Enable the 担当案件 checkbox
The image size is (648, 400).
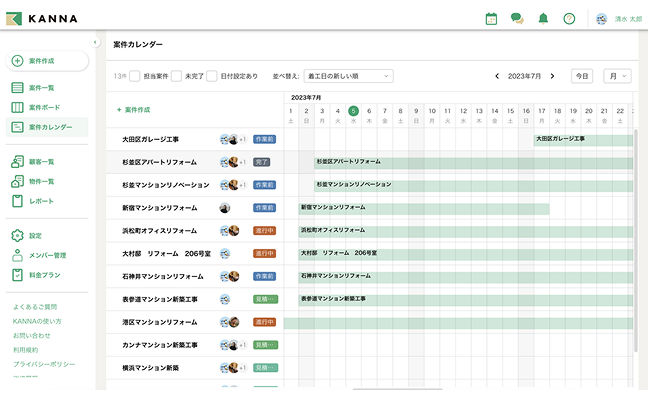(135, 76)
